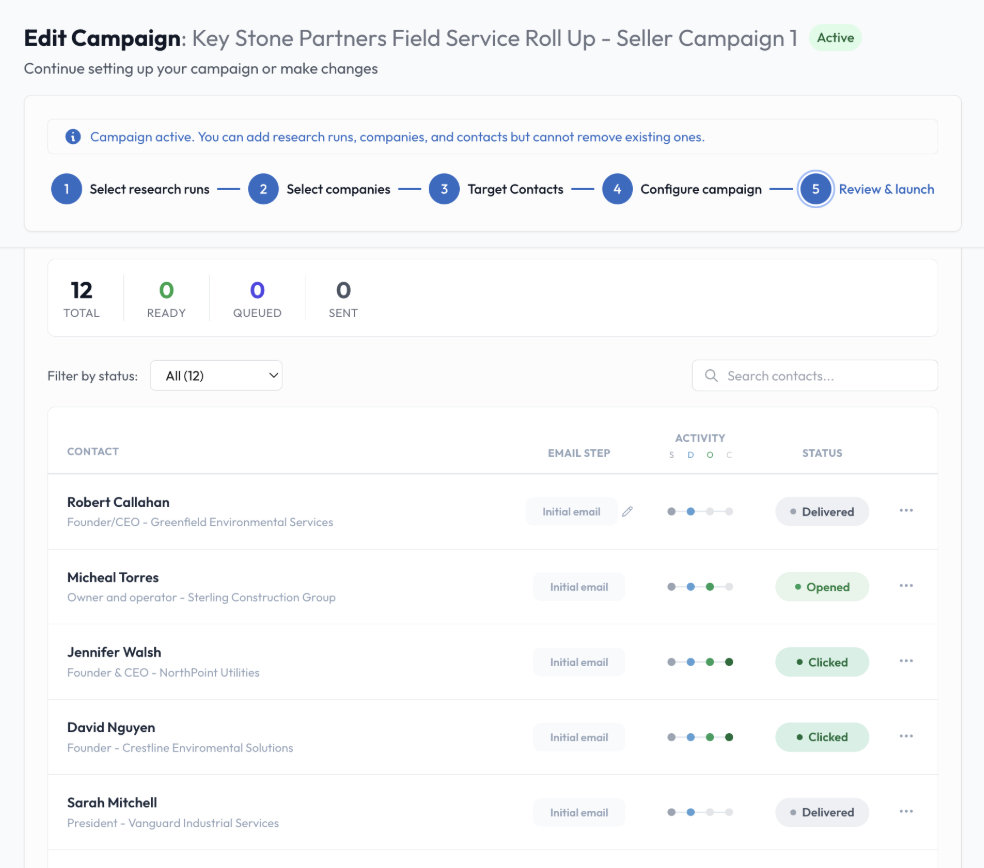
Task: Select contact name Robert Callahan
Action: pos(118,502)
